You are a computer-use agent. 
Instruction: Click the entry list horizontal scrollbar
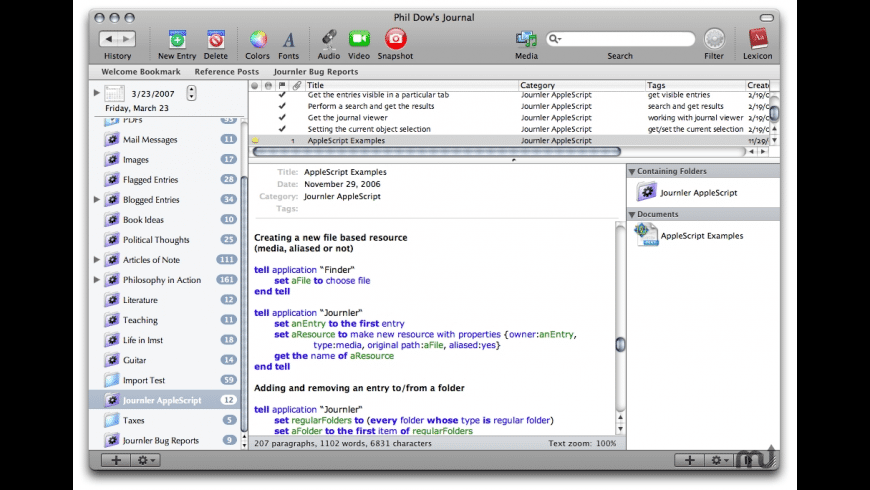coord(437,151)
